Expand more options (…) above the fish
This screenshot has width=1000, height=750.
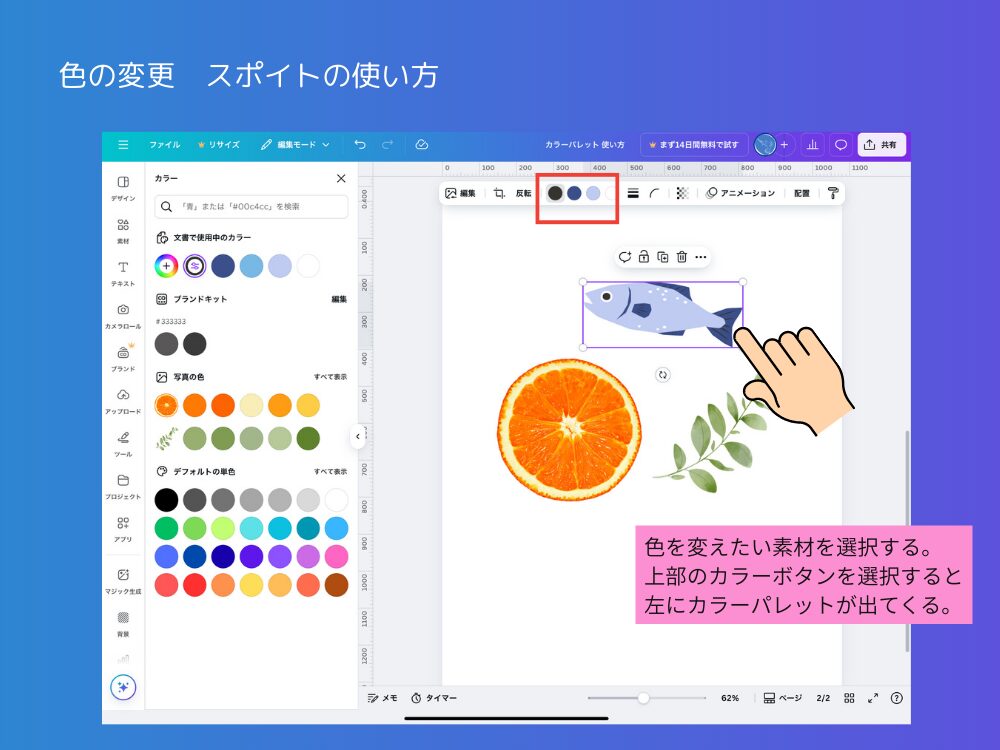701,257
